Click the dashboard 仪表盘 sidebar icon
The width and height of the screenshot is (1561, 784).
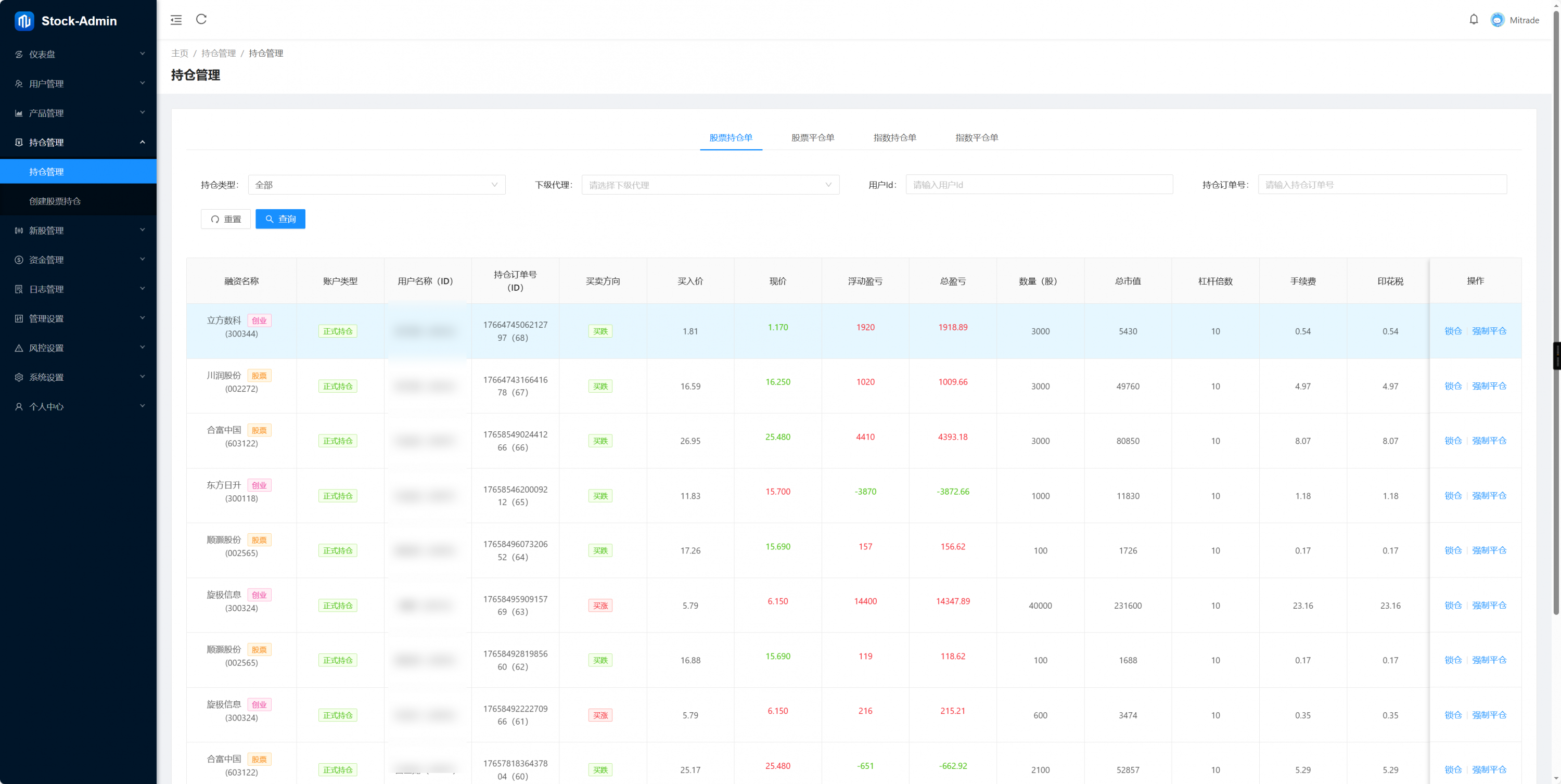19,55
